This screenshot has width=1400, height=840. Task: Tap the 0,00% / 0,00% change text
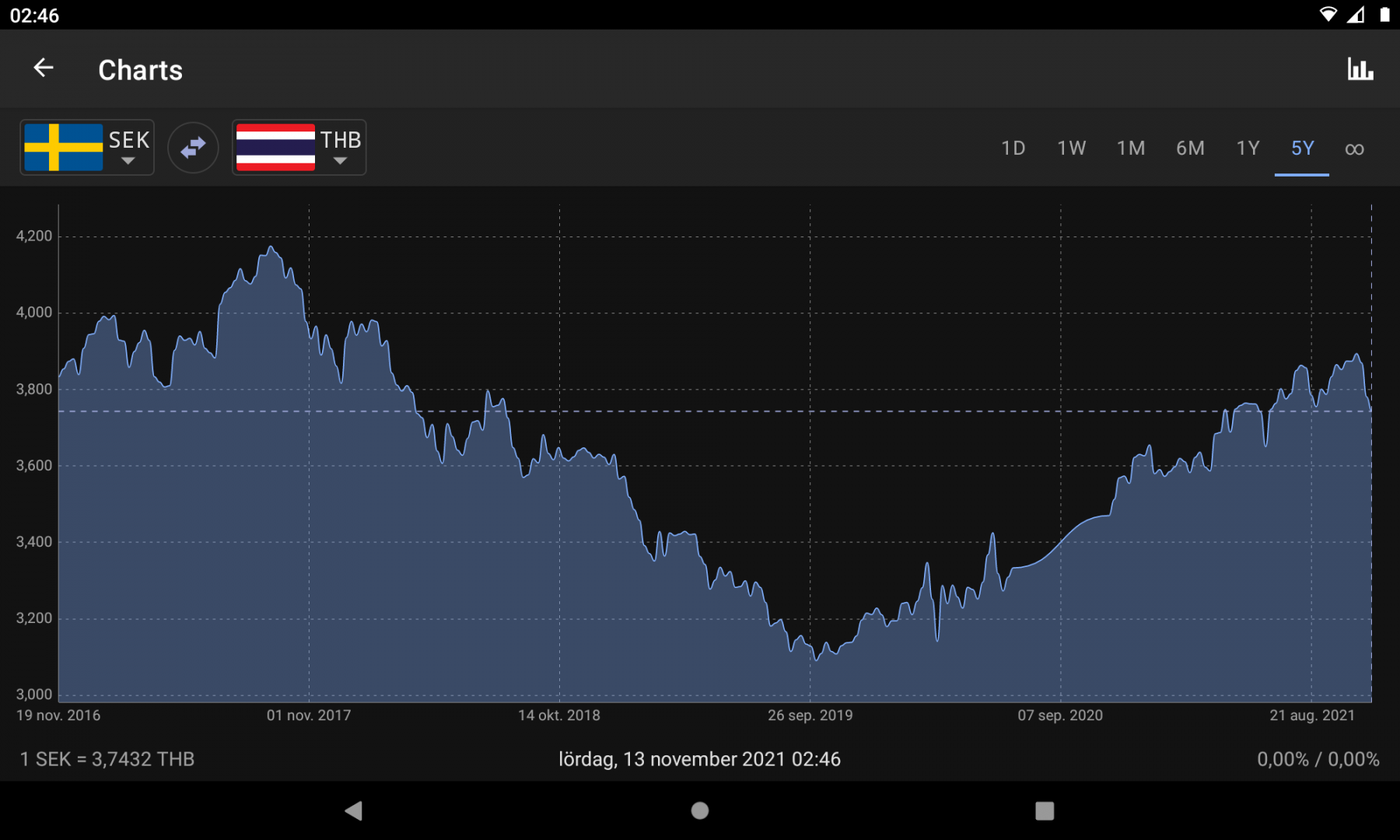[x=1318, y=759]
